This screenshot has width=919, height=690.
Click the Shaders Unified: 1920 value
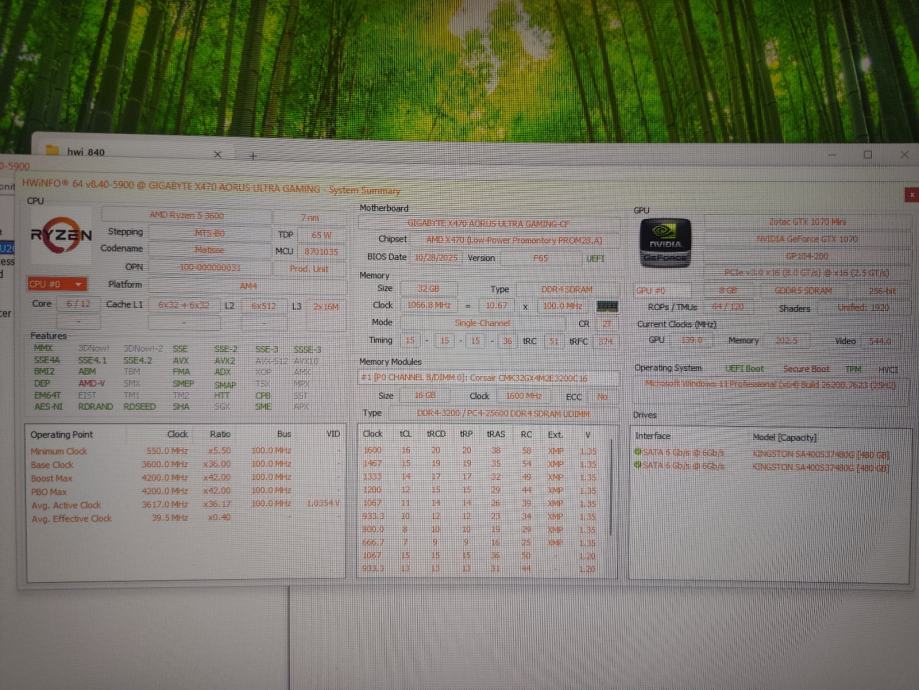[863, 308]
